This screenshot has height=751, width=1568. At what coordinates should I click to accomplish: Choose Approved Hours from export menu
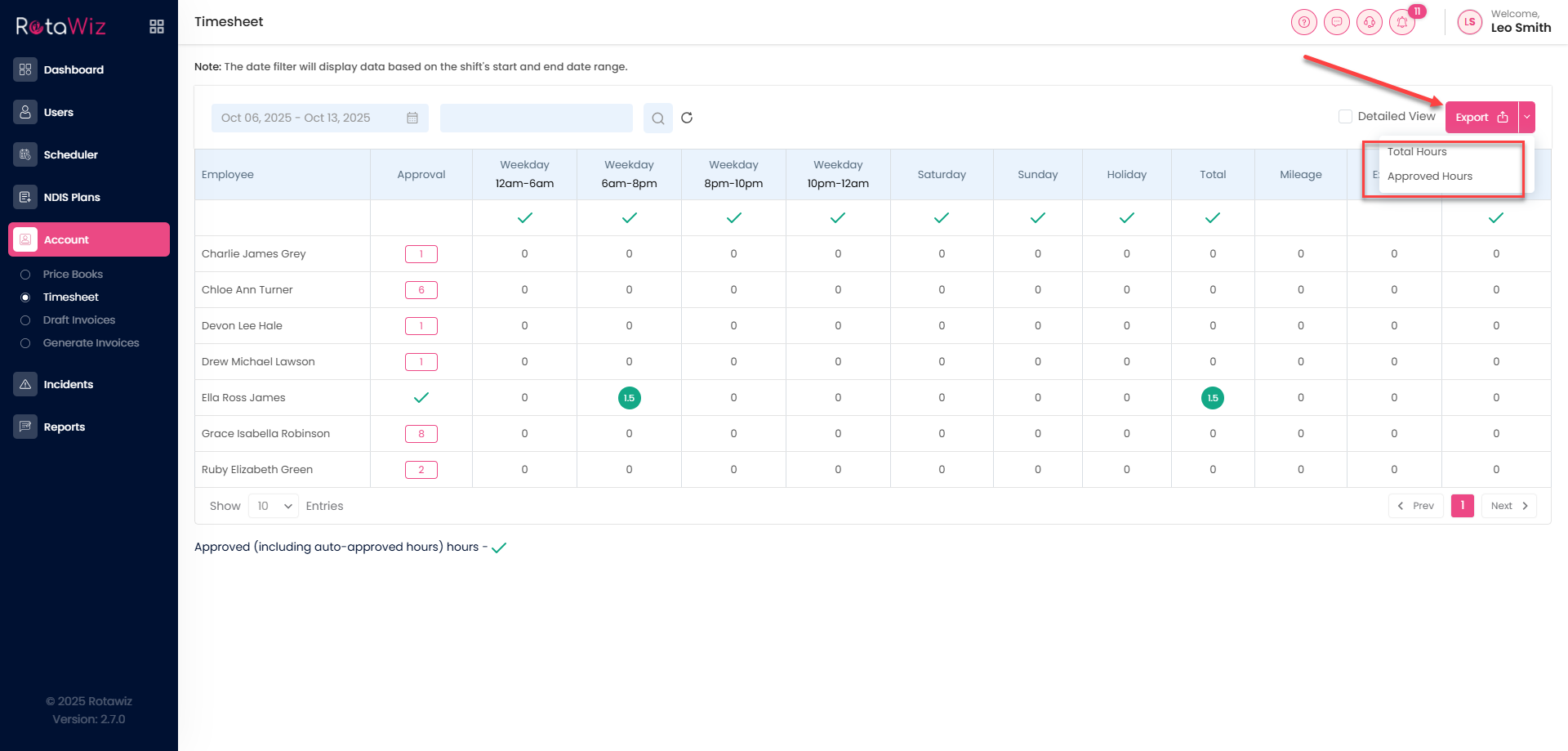(x=1429, y=177)
